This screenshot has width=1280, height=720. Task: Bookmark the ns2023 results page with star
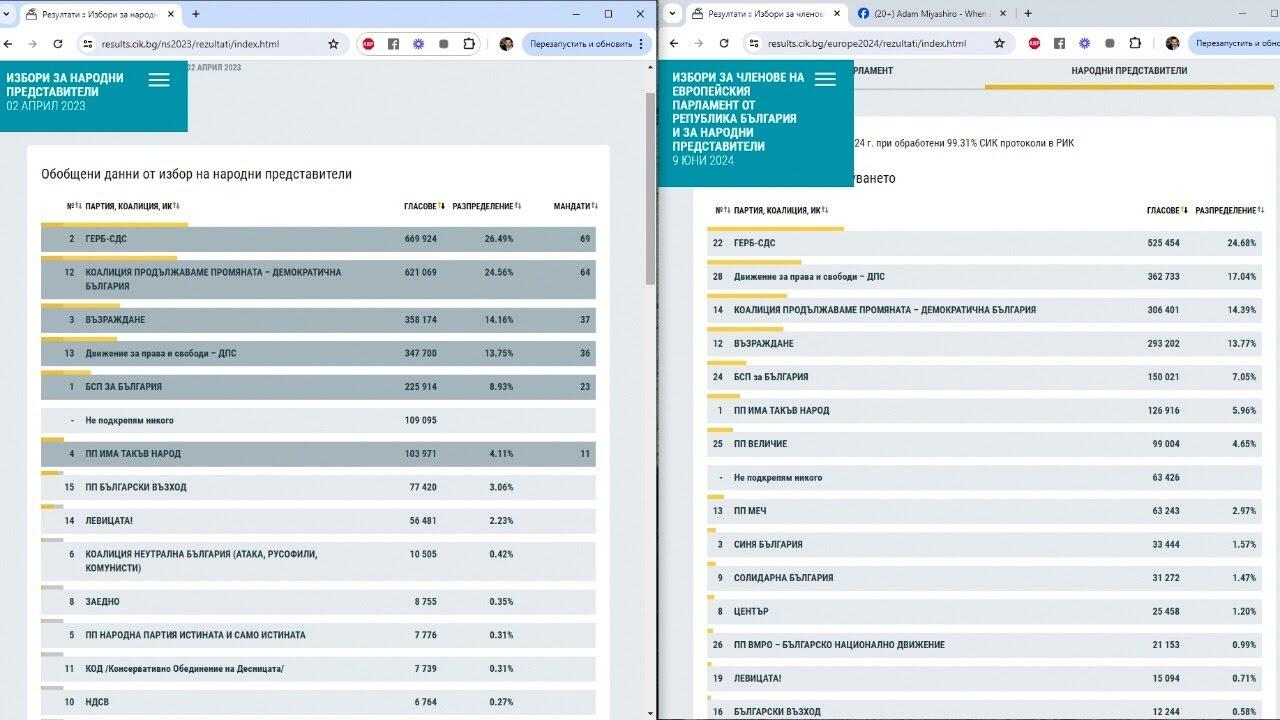(333, 44)
